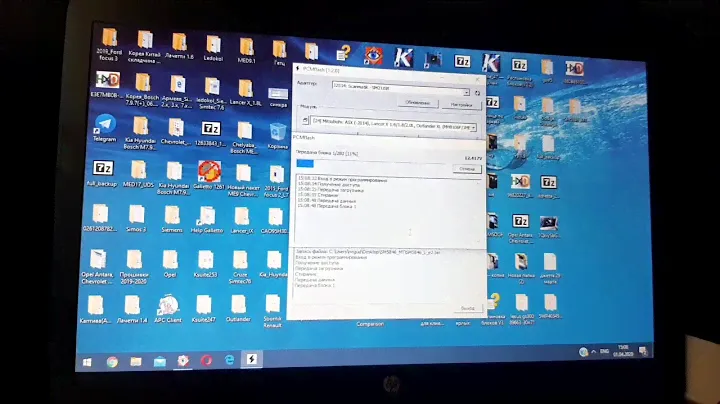Open the Корзина recycle bin icon
Screen dimensions: 720x404
[277, 128]
